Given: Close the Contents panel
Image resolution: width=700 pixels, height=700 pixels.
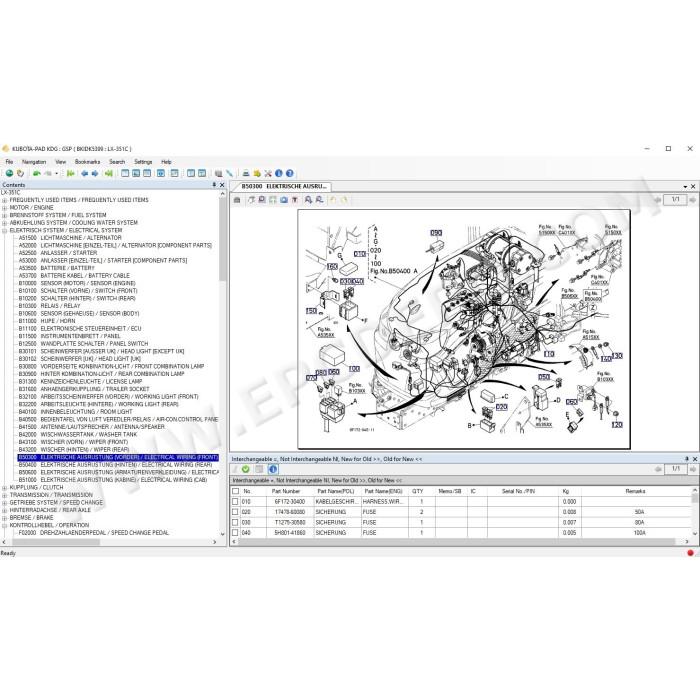Looking at the screenshot, I should 222,185.
